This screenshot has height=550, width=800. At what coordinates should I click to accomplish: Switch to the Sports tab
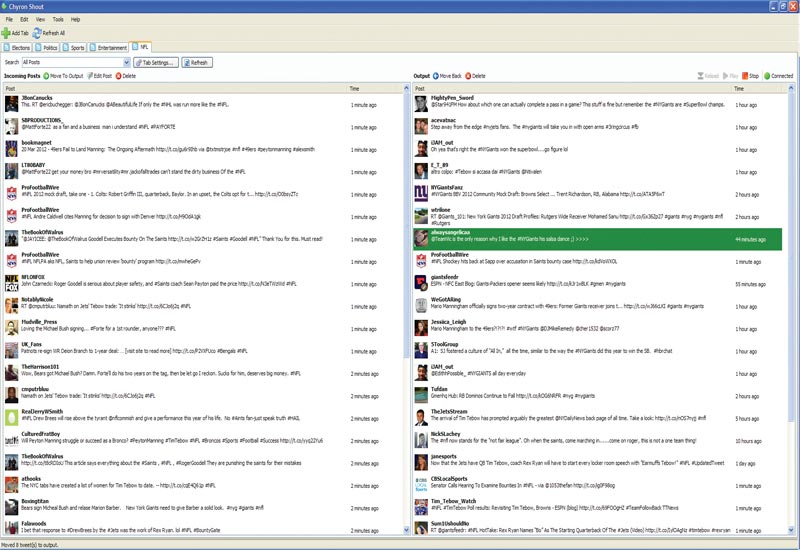click(74, 47)
